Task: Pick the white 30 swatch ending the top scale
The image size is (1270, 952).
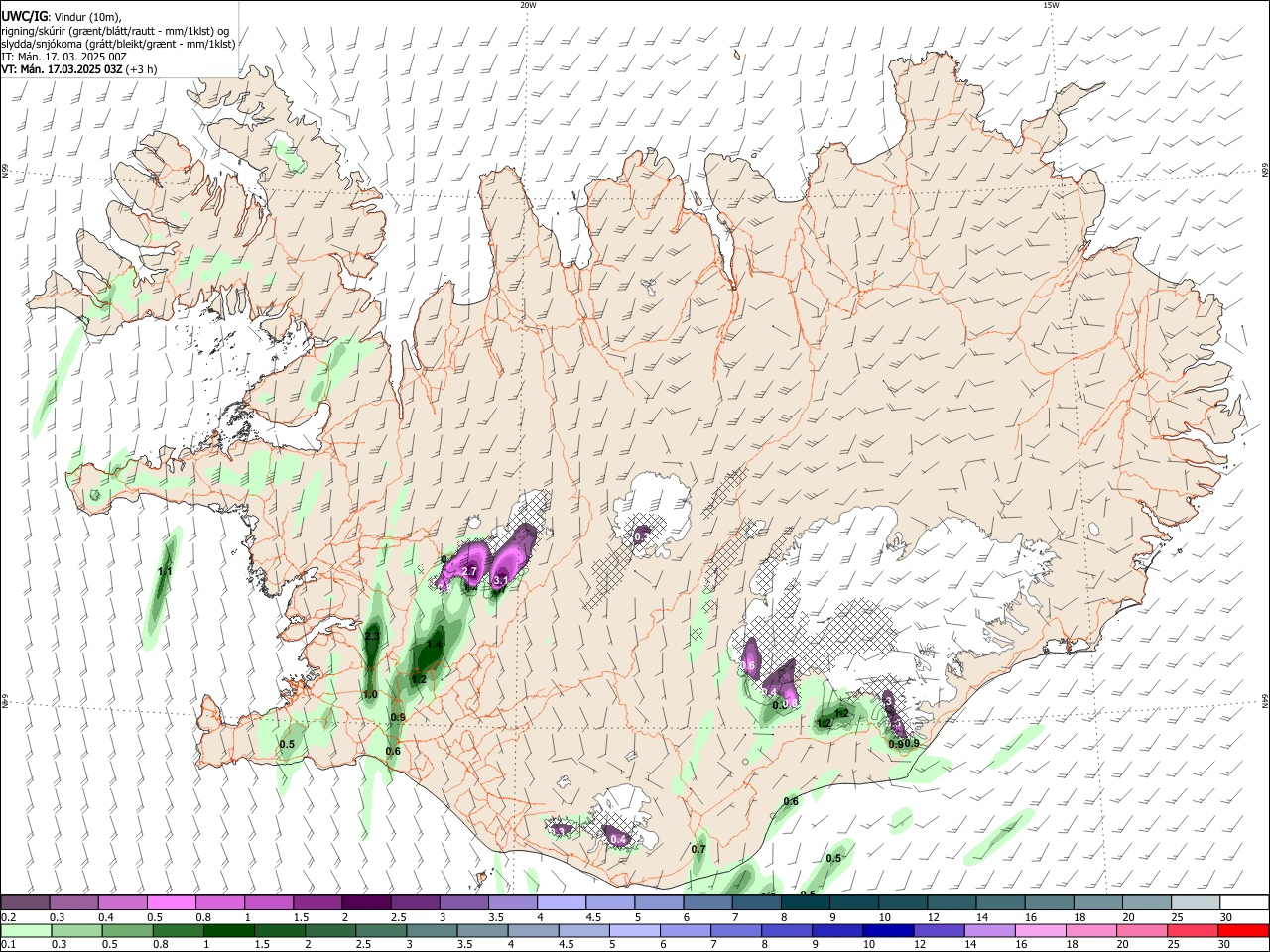Action: point(1244,903)
